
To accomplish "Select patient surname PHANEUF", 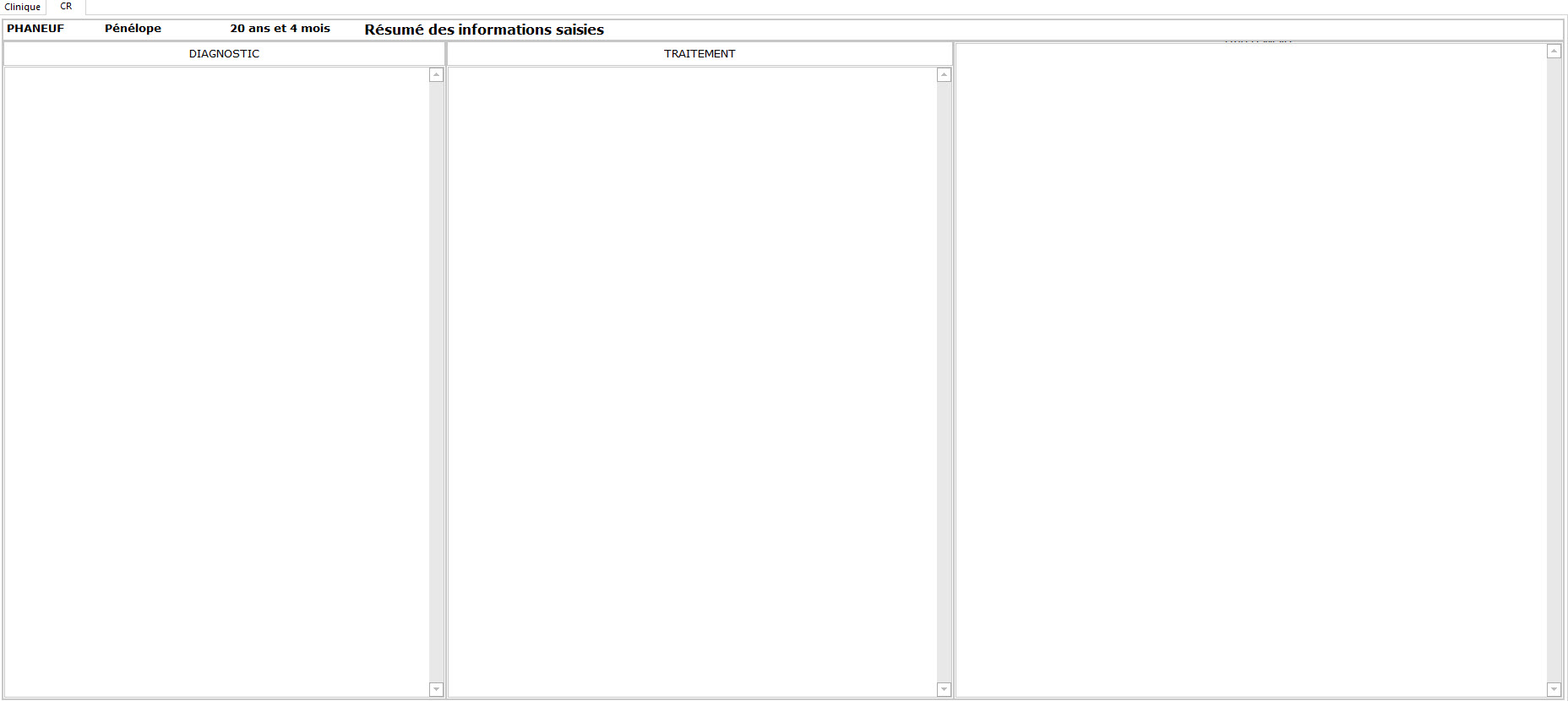I will 35,29.
